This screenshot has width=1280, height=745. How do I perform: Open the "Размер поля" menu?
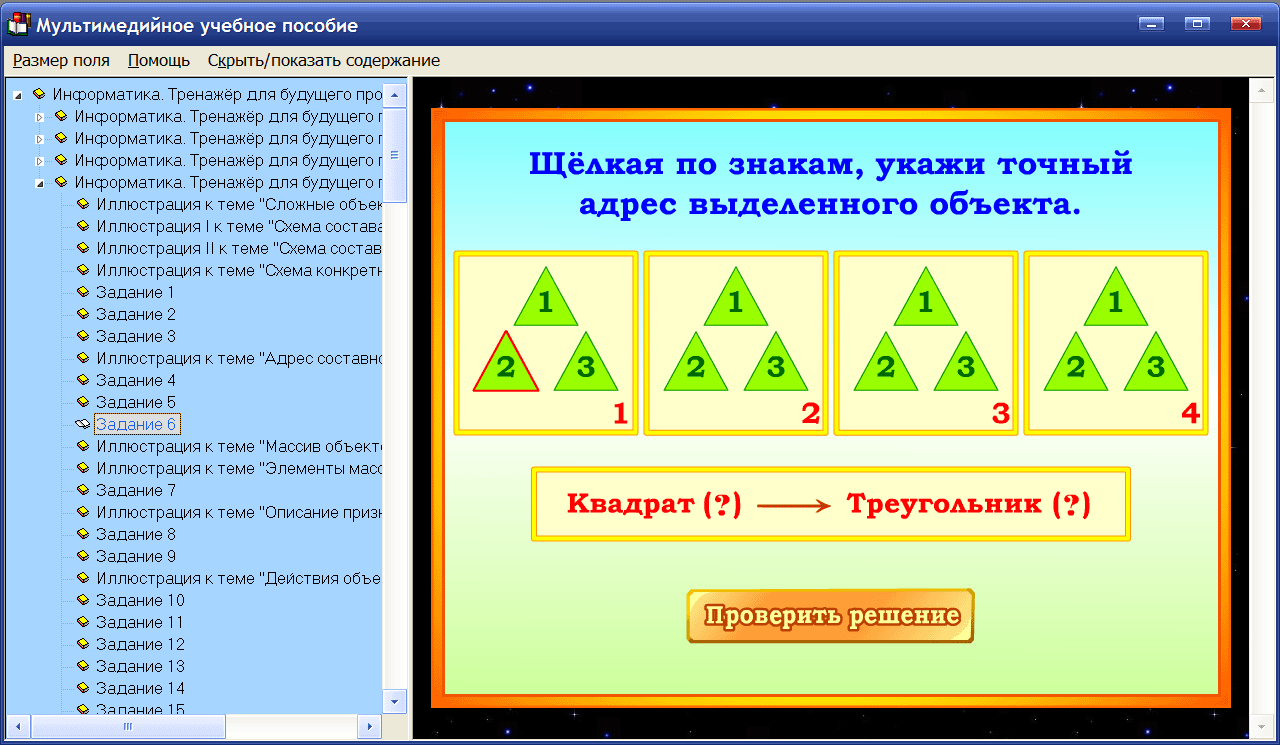pos(61,60)
